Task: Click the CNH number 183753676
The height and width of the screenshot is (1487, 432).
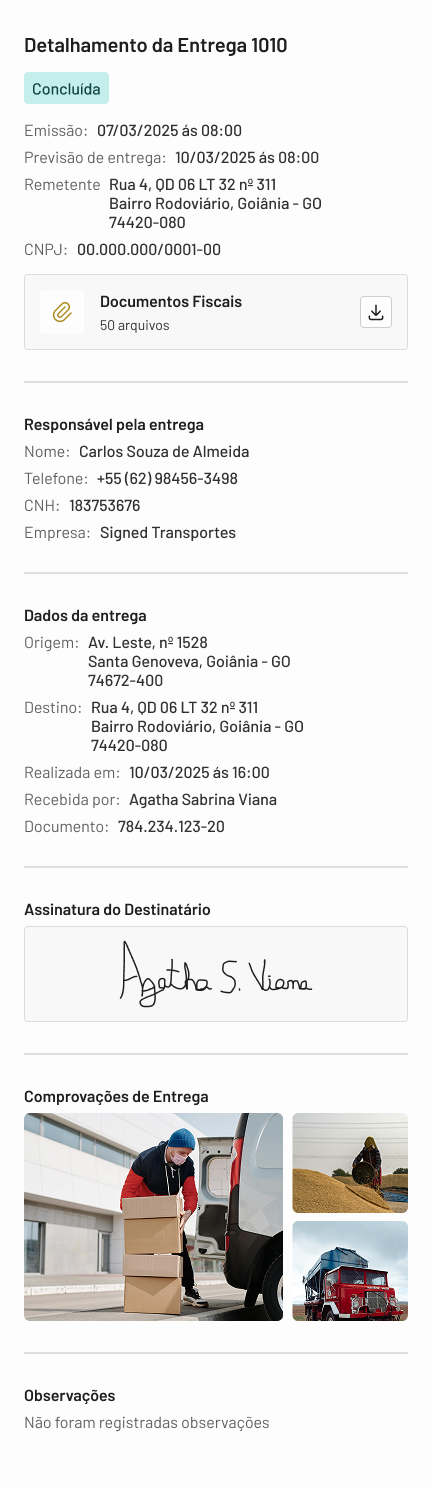Action: click(x=105, y=506)
